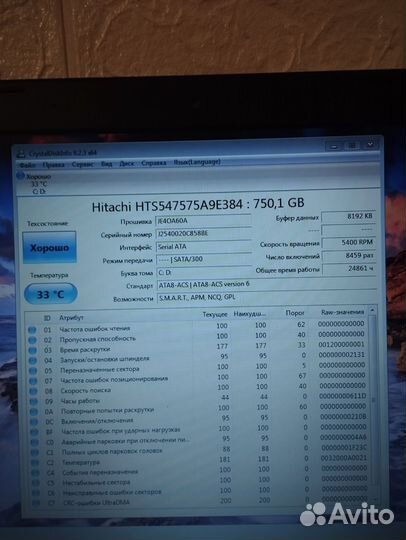Viewport: 406px width, 540px height.
Task: Click the Текущее column header
Action: (215, 314)
